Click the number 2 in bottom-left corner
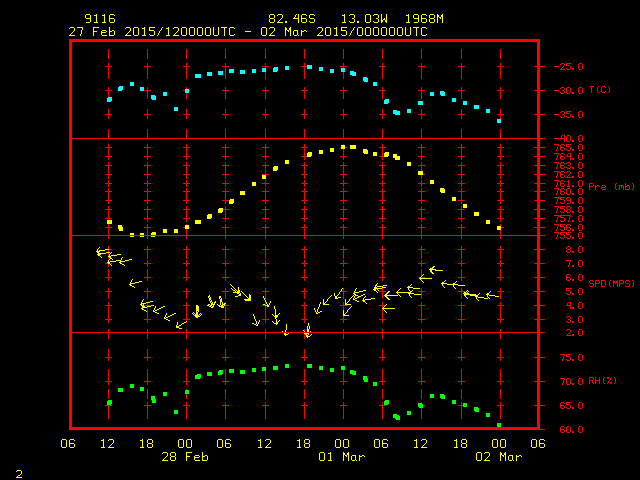The image size is (640, 480). point(19,474)
